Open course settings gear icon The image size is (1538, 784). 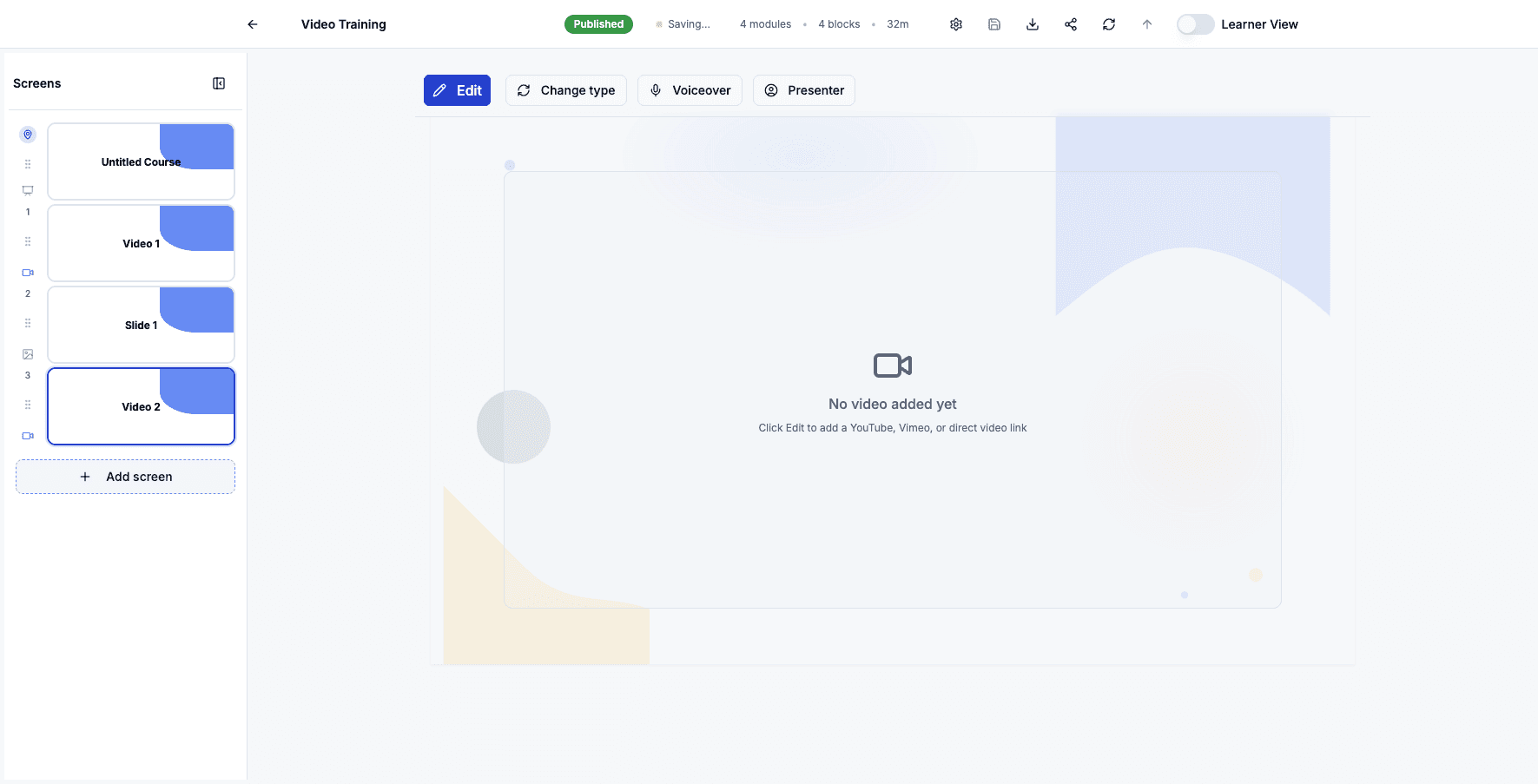tap(956, 24)
